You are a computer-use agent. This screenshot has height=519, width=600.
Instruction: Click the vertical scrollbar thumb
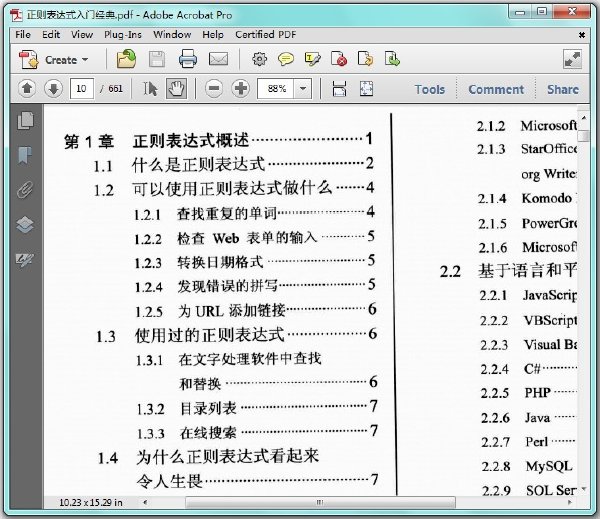pyautogui.click(x=584, y=136)
